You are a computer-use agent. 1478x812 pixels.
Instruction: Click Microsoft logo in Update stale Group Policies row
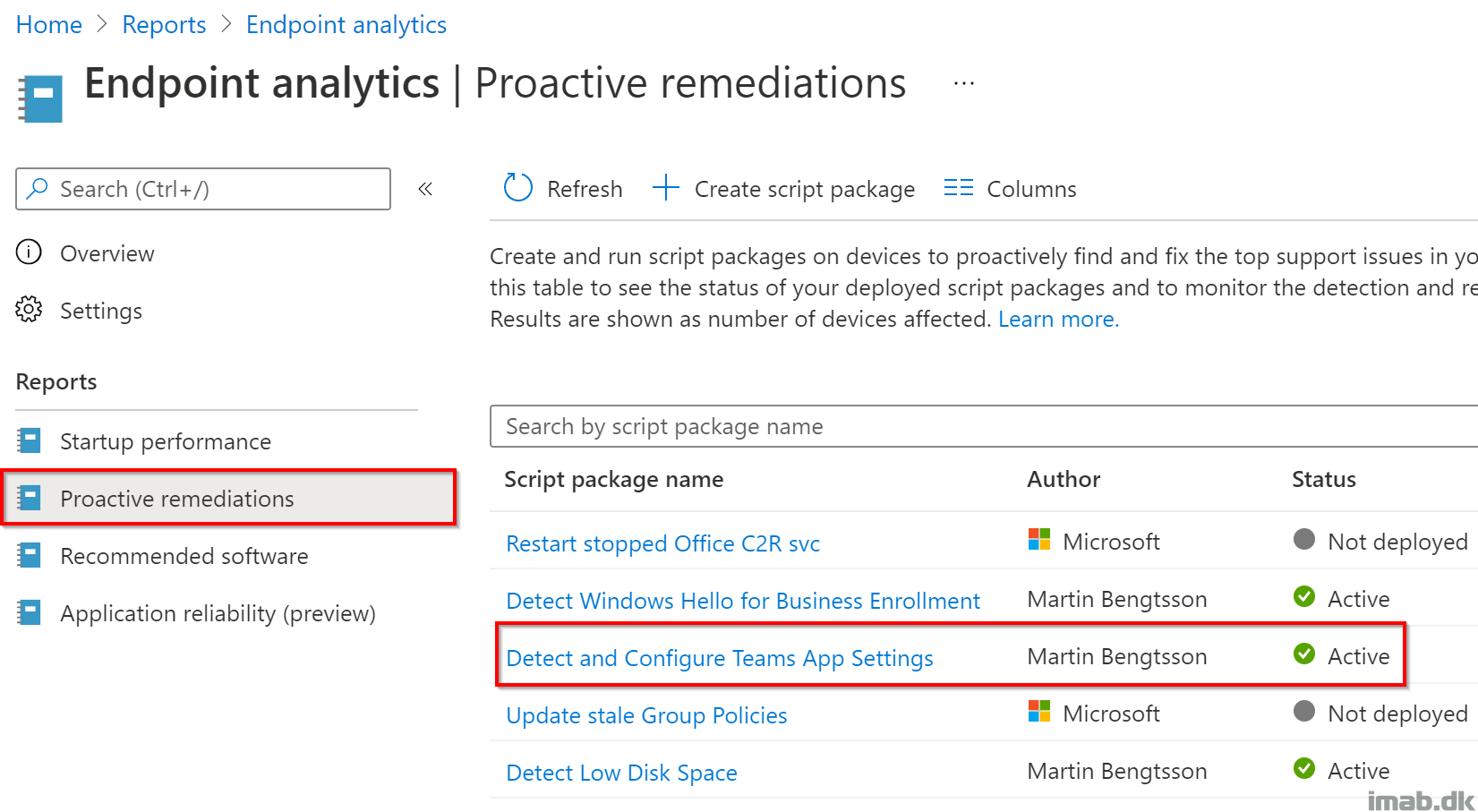tap(1039, 712)
